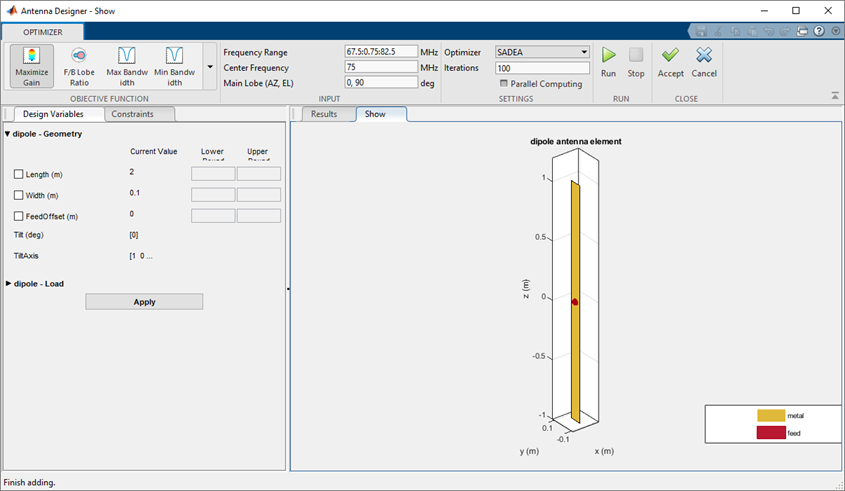Viewport: 845px width, 491px height.
Task: Click the Cut scissors icon
Action: [718, 31]
